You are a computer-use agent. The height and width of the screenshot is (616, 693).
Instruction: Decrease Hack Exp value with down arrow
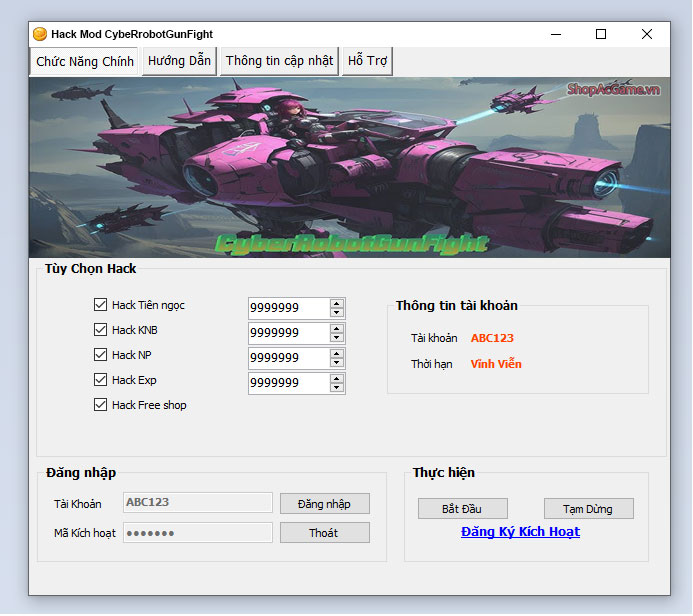click(337, 388)
